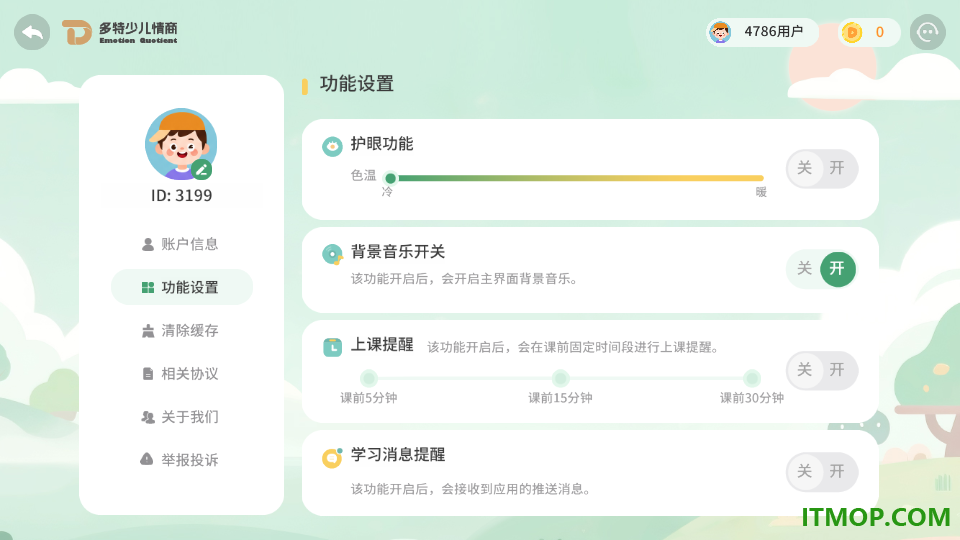This screenshot has height=540, width=960.
Task: Click the 举报投诉 warning icon
Action: 146,459
